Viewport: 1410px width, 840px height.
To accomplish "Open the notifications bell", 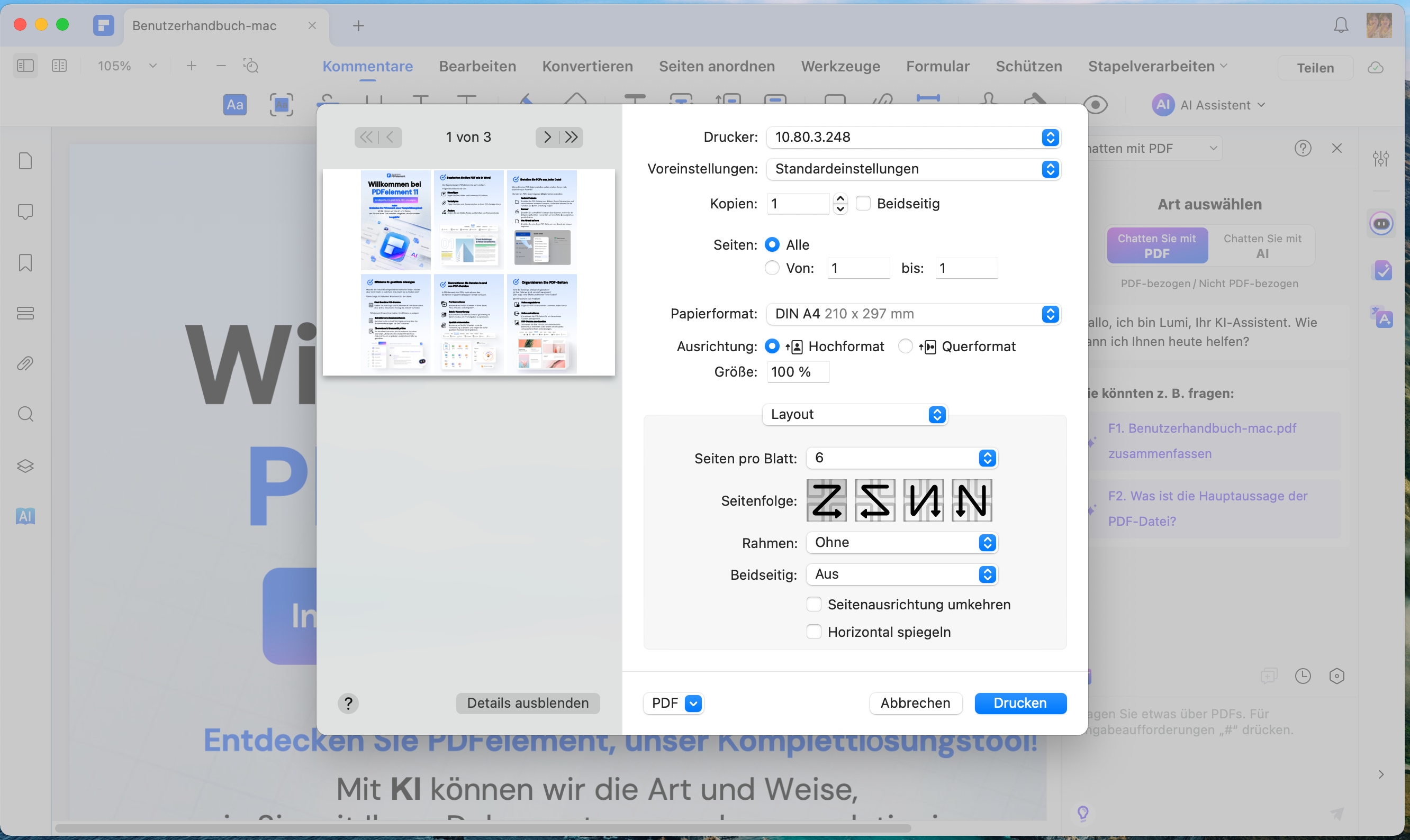I will click(1341, 25).
